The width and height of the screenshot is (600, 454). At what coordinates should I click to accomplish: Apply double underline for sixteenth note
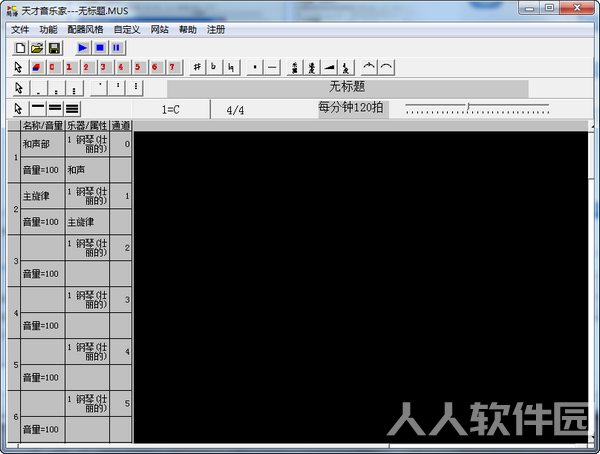tap(55, 109)
